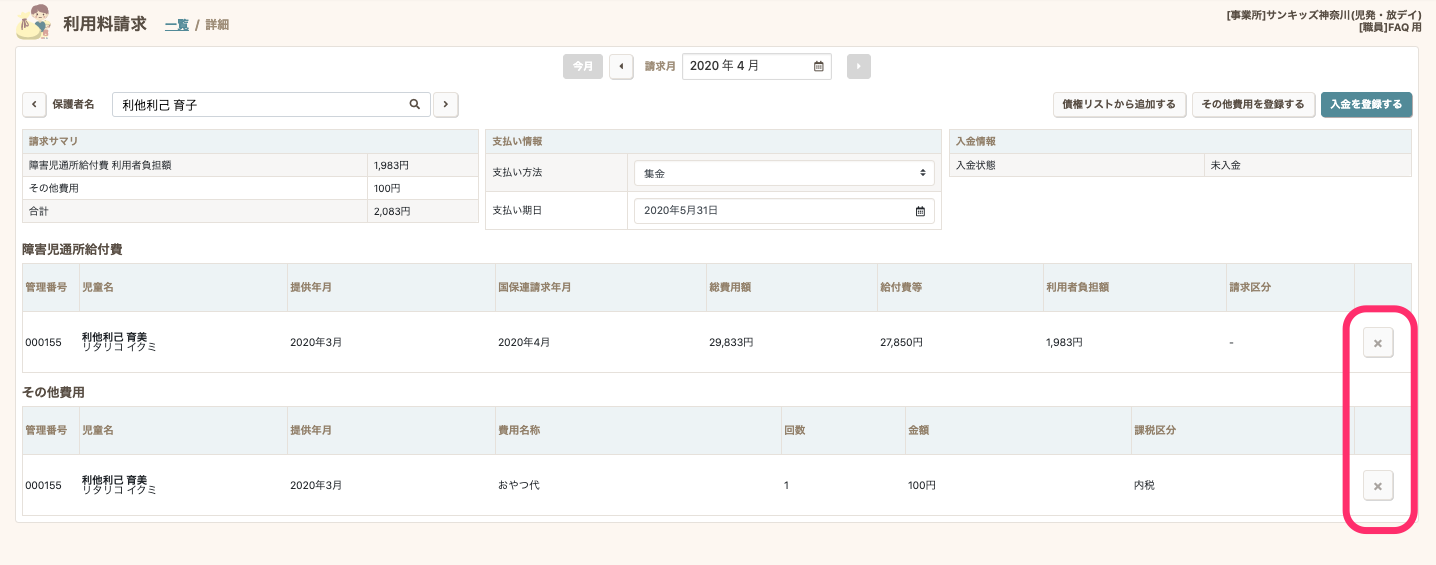1436x565 pixels.
Task: Remove the おやつ代 row with × button
Action: pos(1377,486)
